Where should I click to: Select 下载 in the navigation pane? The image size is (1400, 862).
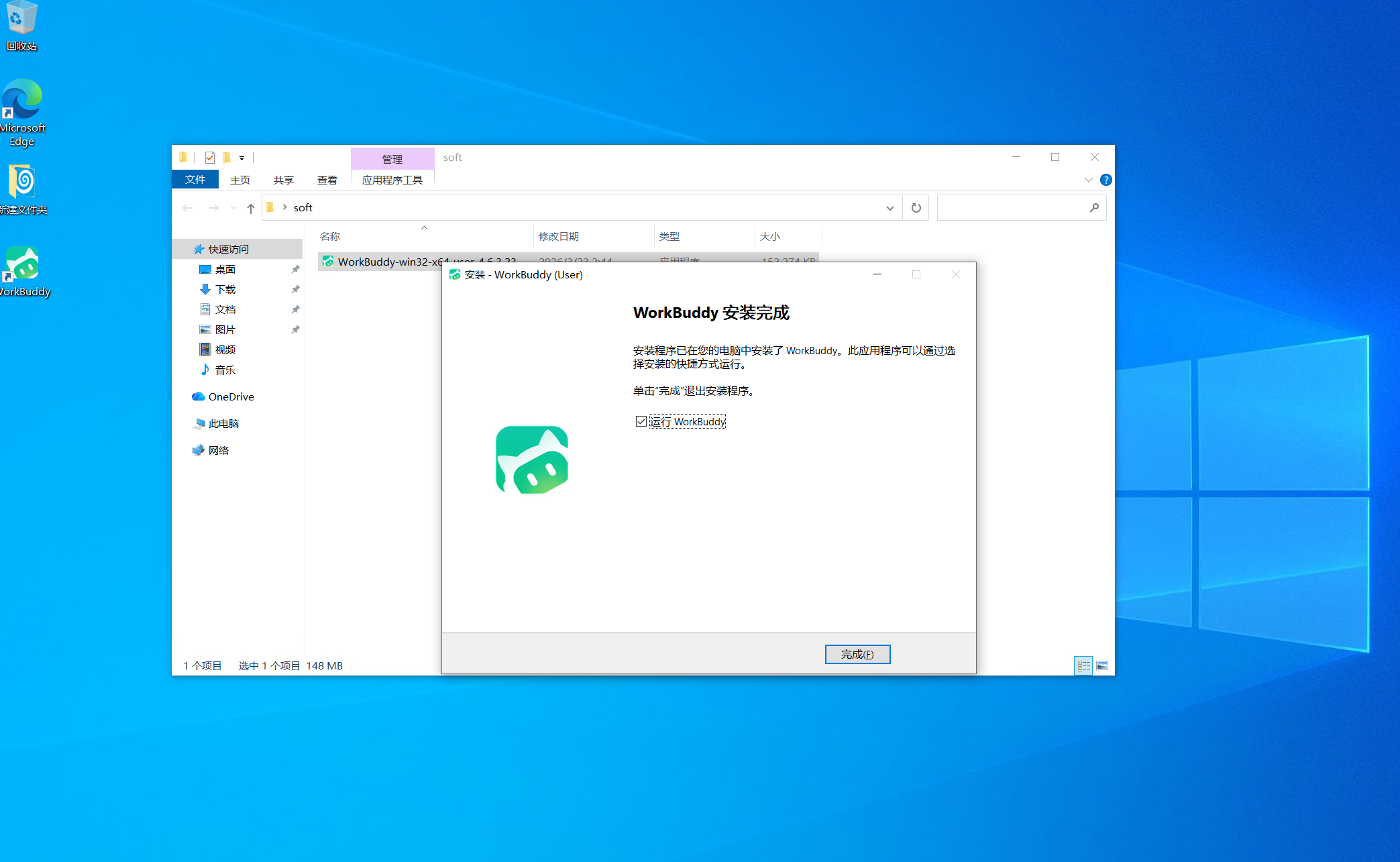point(225,289)
